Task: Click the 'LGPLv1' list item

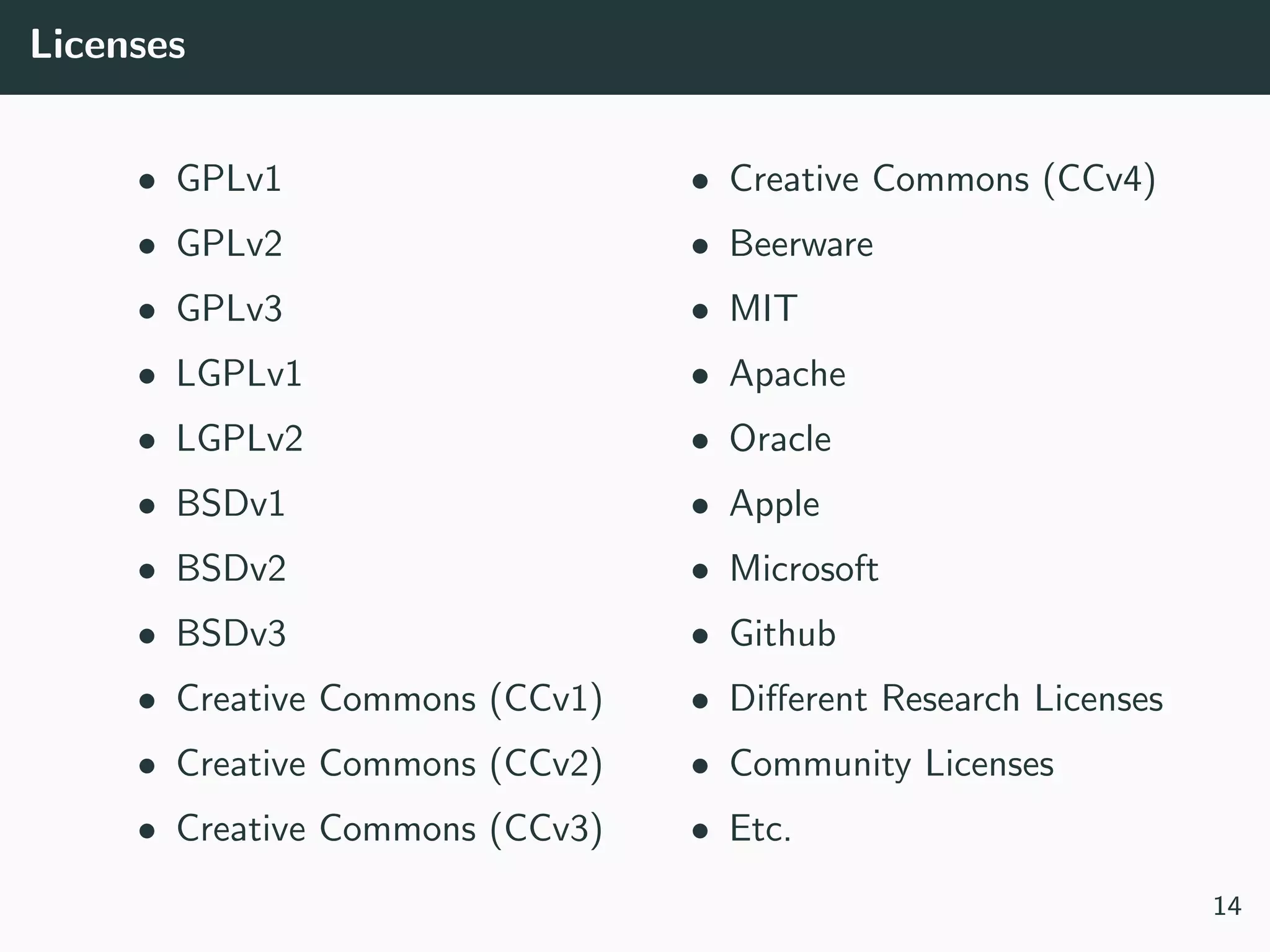Action: [x=239, y=374]
